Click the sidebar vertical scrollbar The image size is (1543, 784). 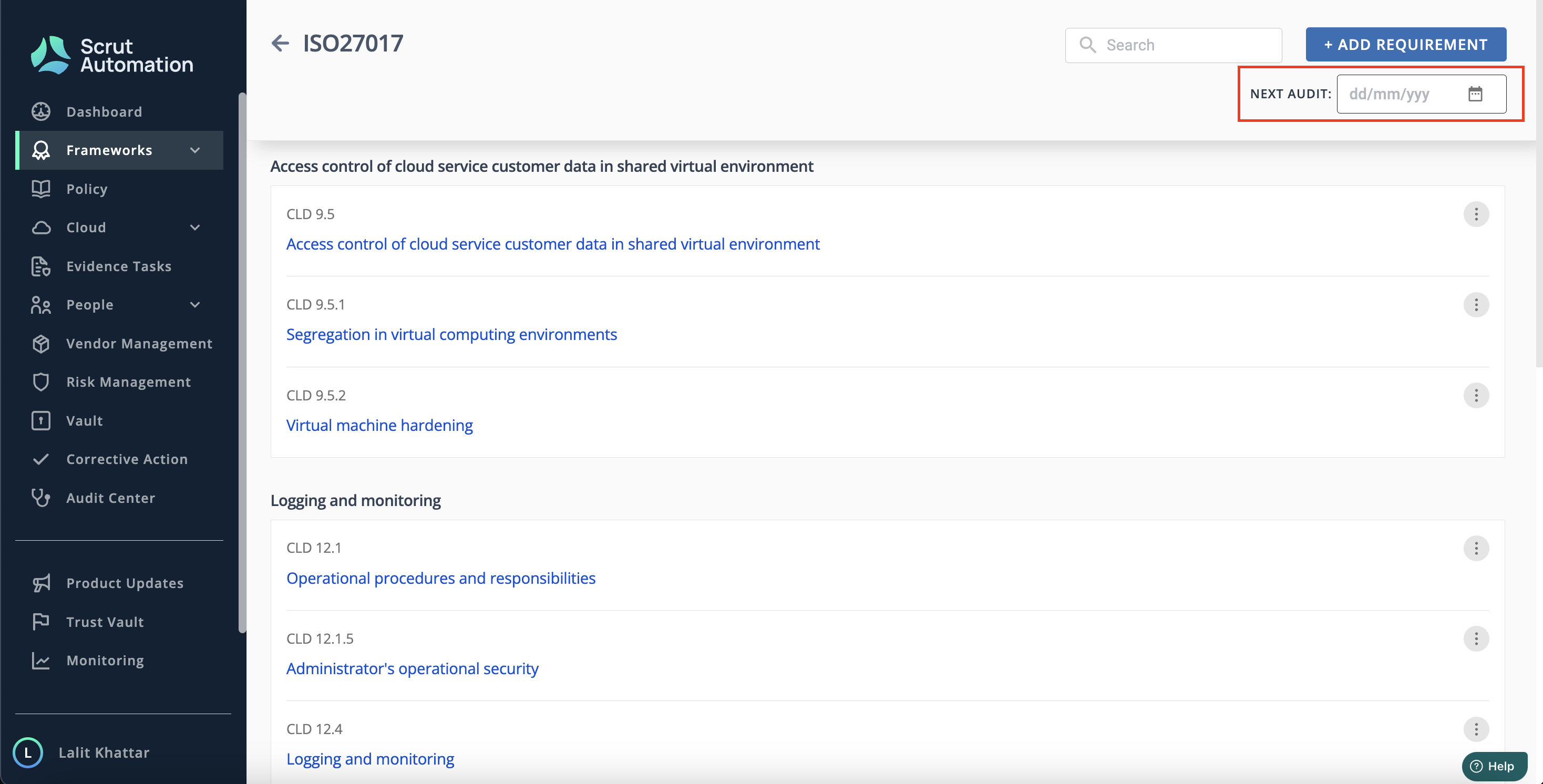point(242,363)
